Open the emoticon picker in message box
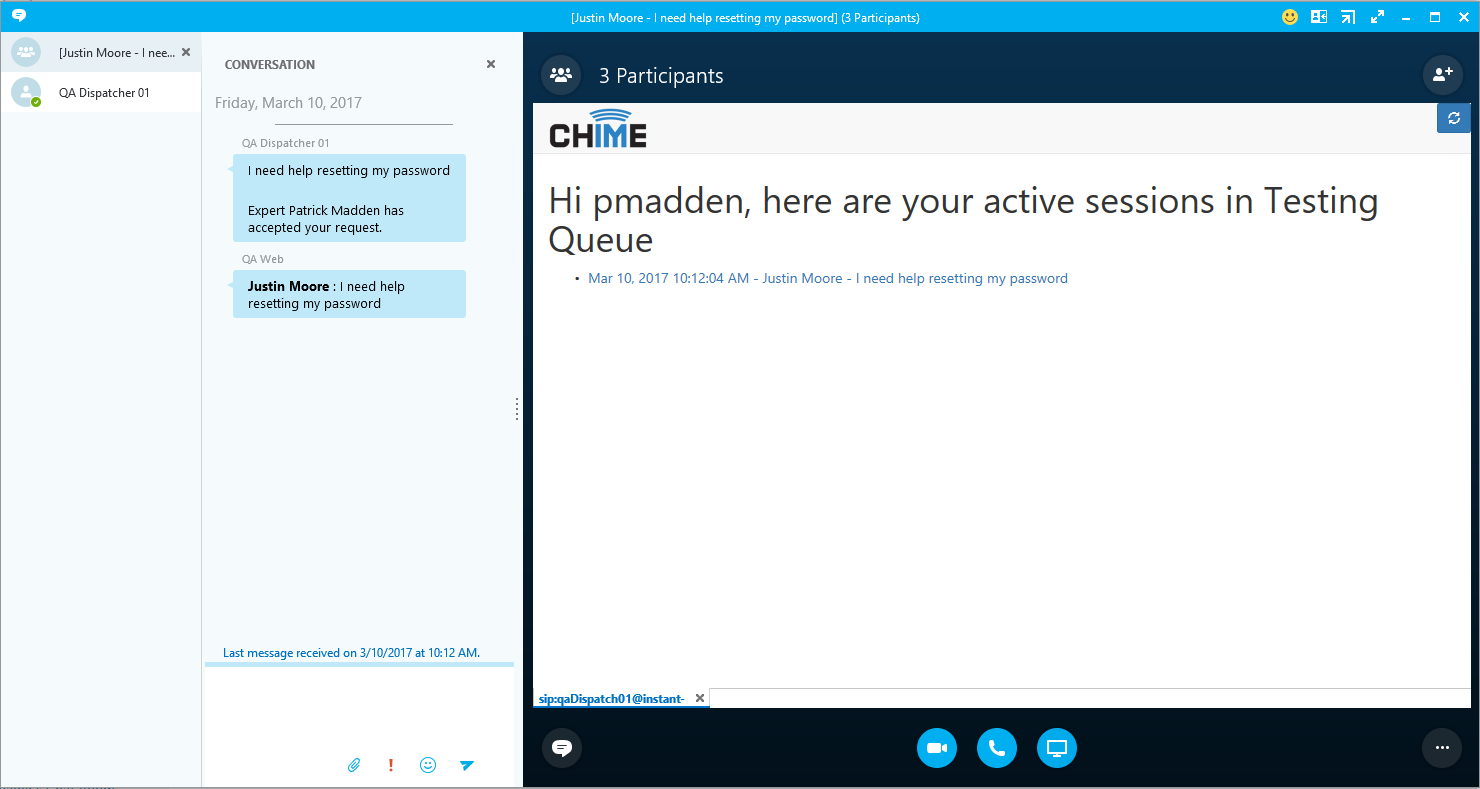Viewport: 1480px width, 789px height. point(428,765)
